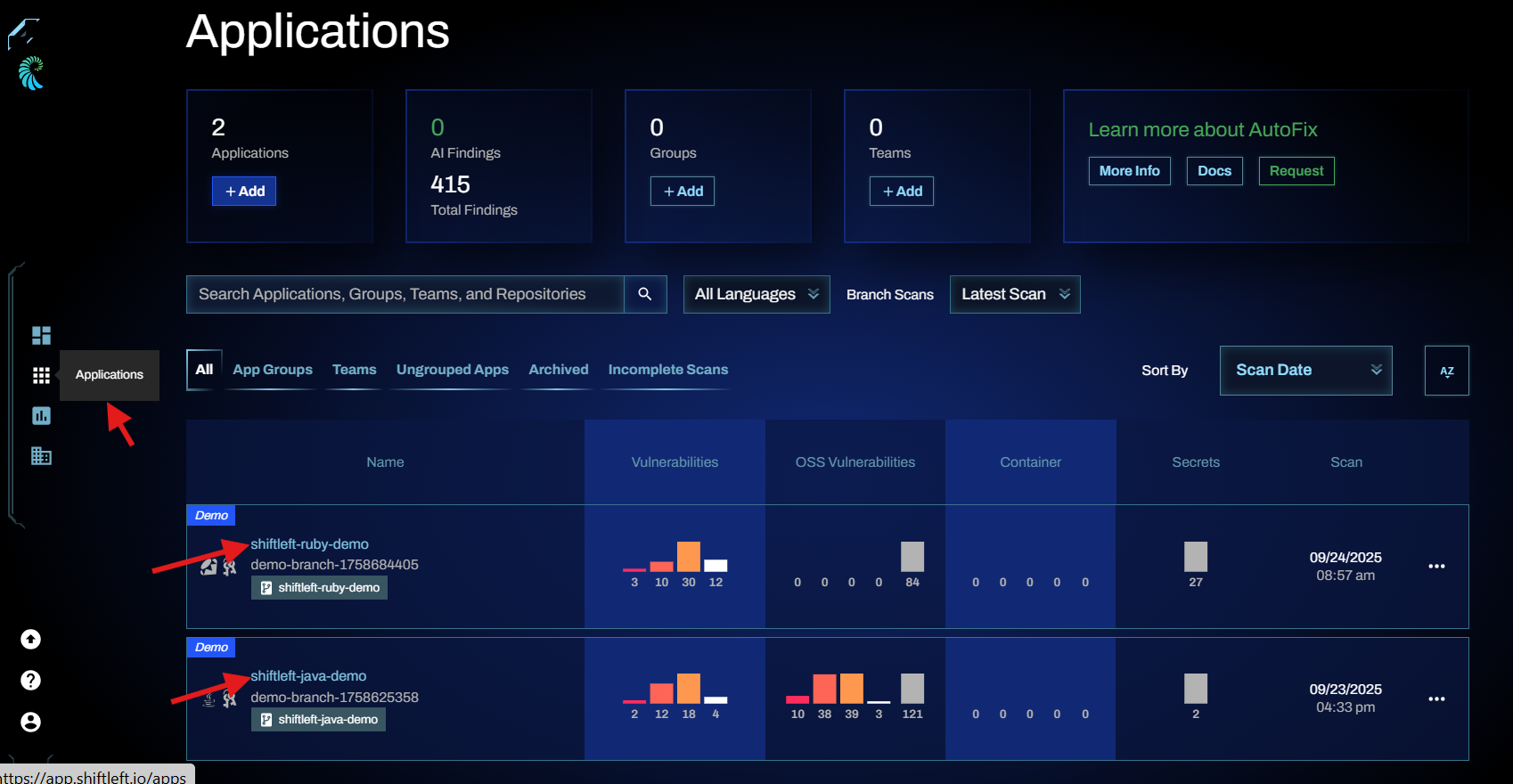The image size is (1513, 784).
Task: Open the AutoFix Docs button
Action: pos(1214,171)
